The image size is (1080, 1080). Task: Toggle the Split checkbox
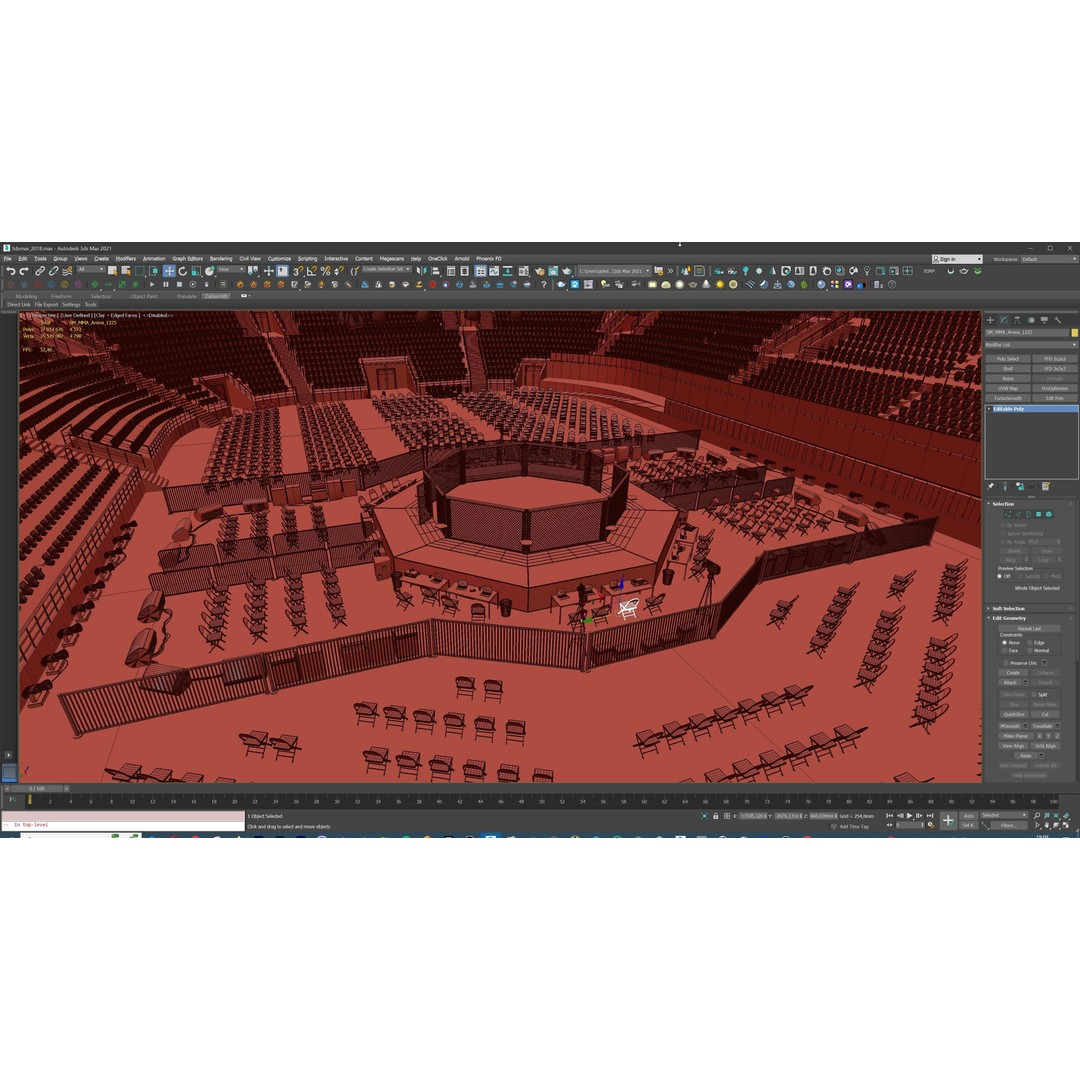pyautogui.click(x=1034, y=694)
